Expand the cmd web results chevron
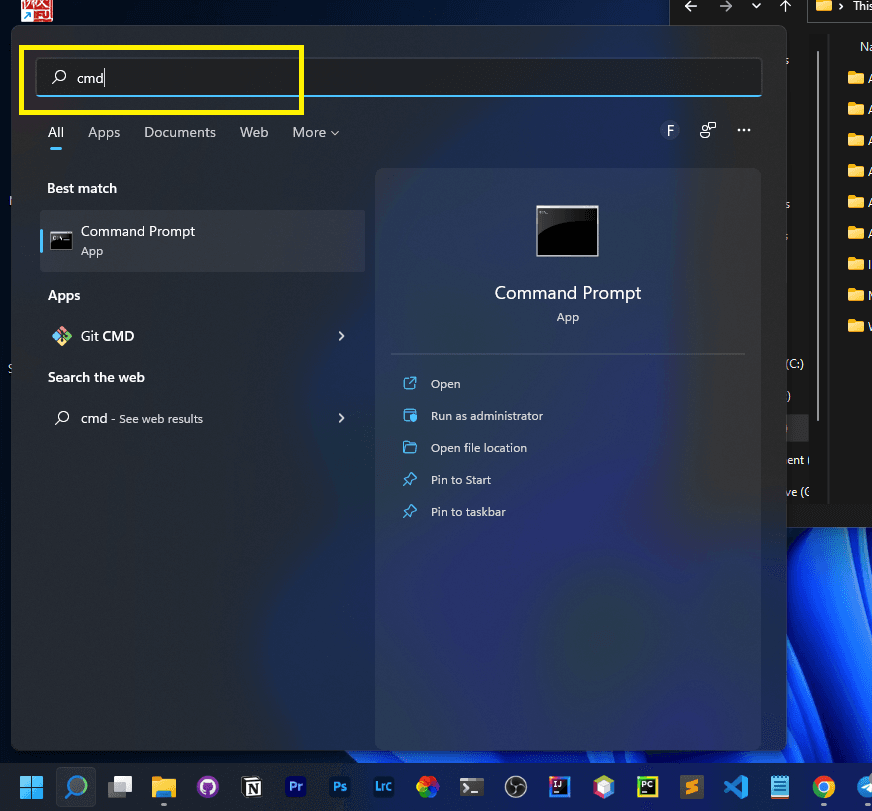The image size is (872, 811). tap(341, 418)
